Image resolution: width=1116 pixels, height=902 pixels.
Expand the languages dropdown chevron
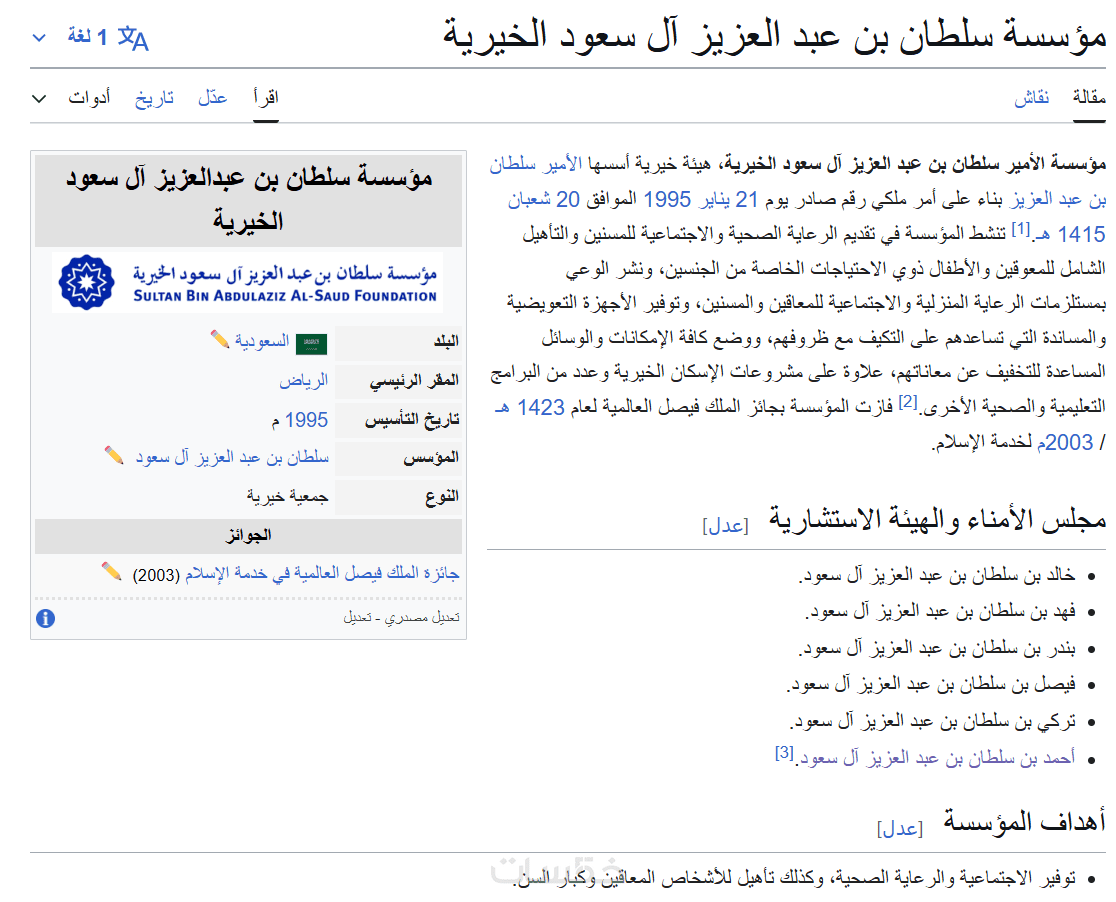coord(39,38)
